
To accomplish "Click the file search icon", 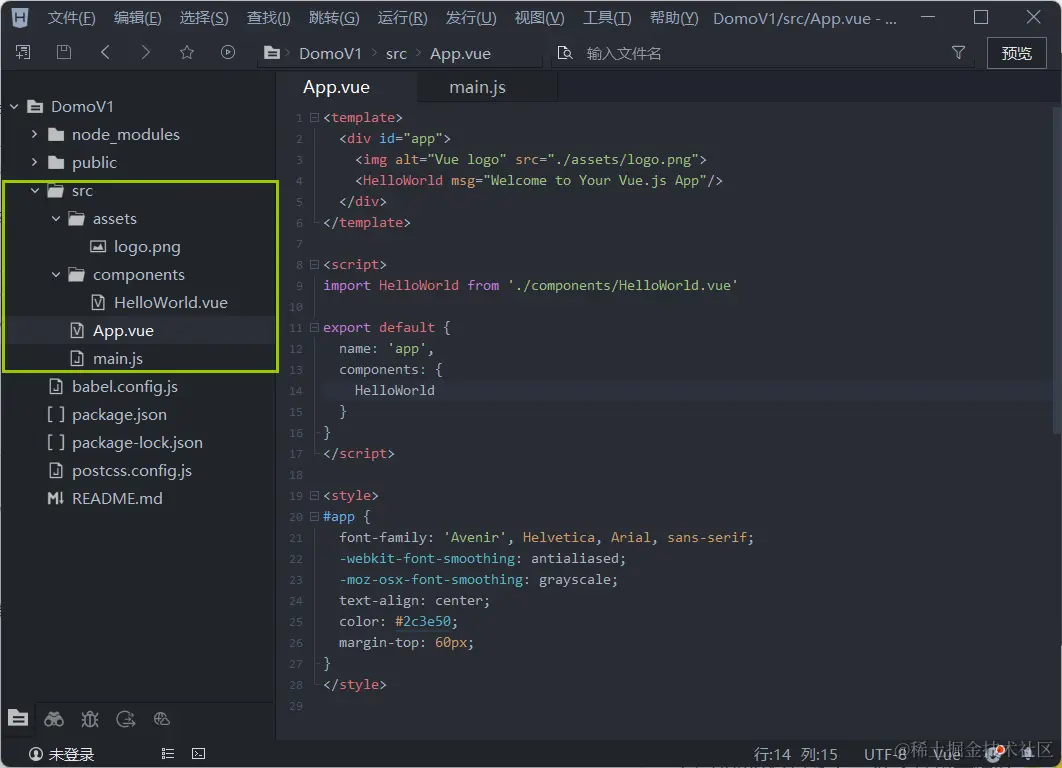I will coord(564,53).
